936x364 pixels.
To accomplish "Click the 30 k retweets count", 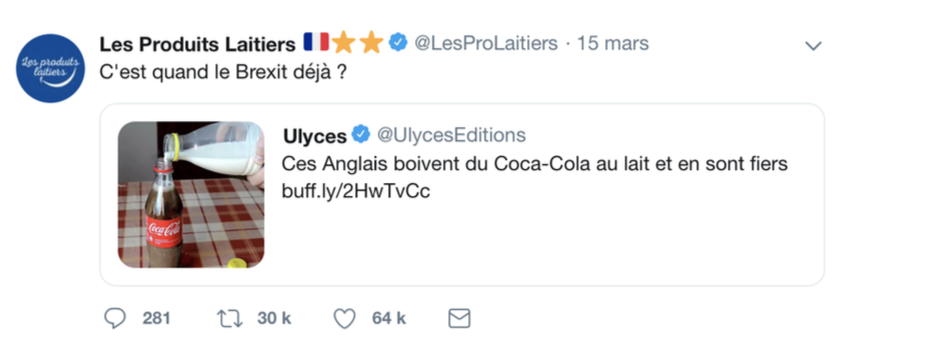I will [x=274, y=319].
